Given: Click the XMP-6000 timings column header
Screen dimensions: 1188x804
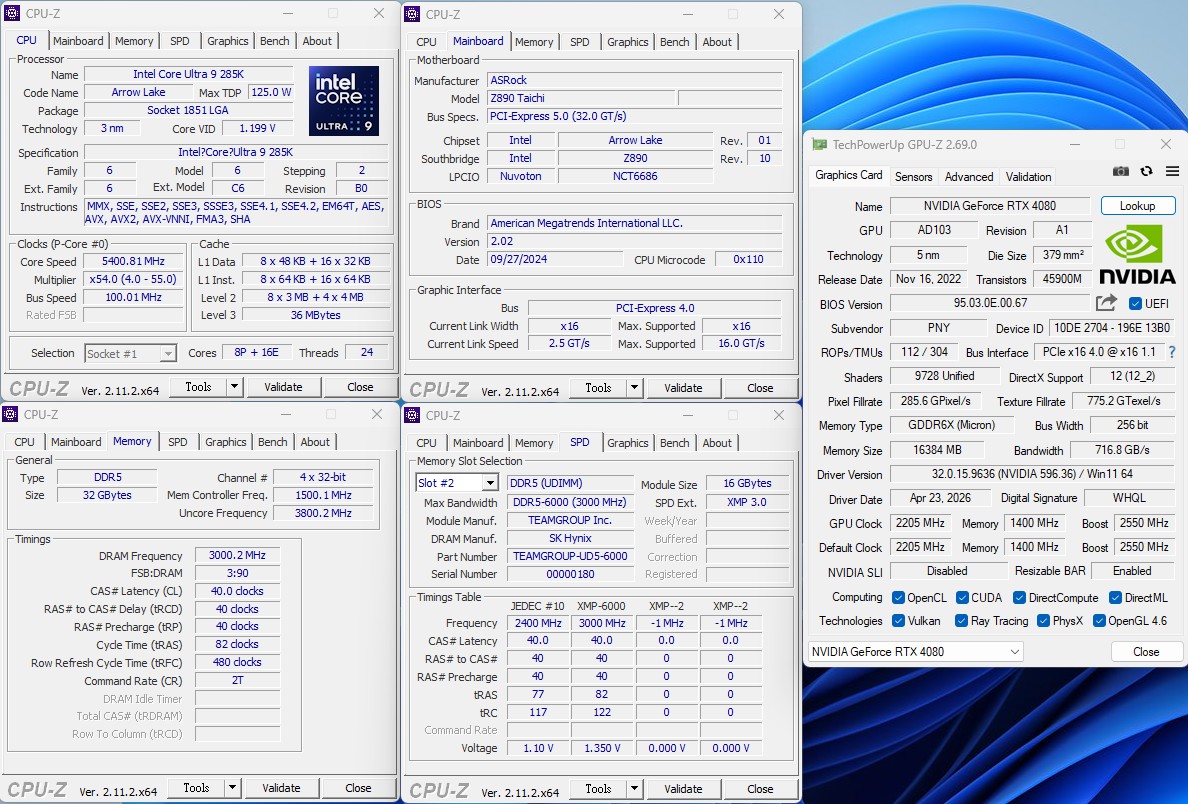Looking at the screenshot, I should click(x=602, y=605).
